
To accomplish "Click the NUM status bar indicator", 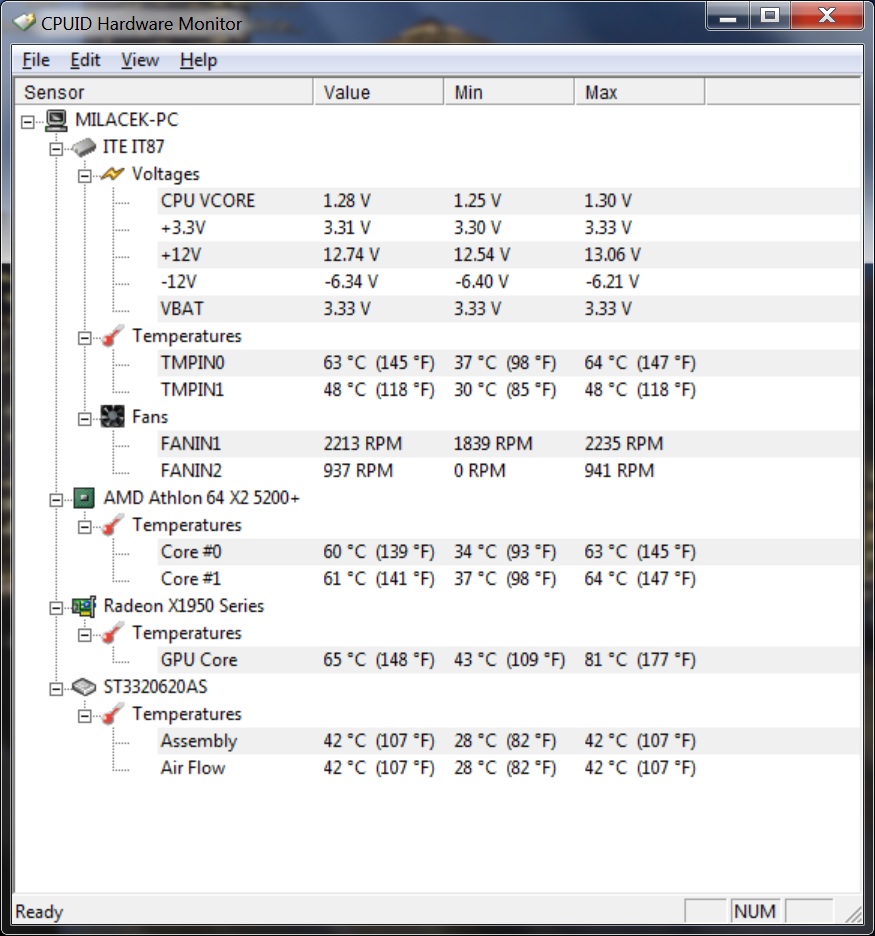I will [755, 912].
